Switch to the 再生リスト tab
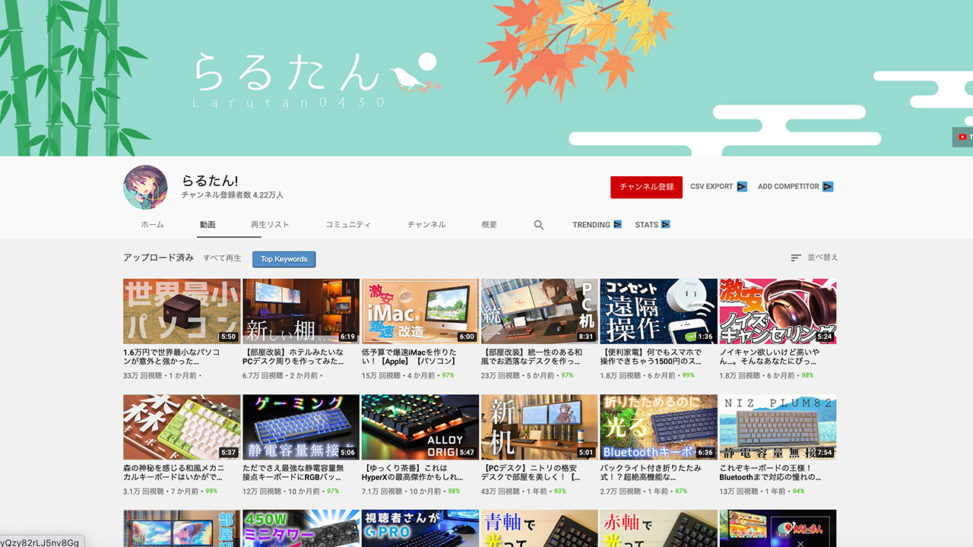 (270, 225)
